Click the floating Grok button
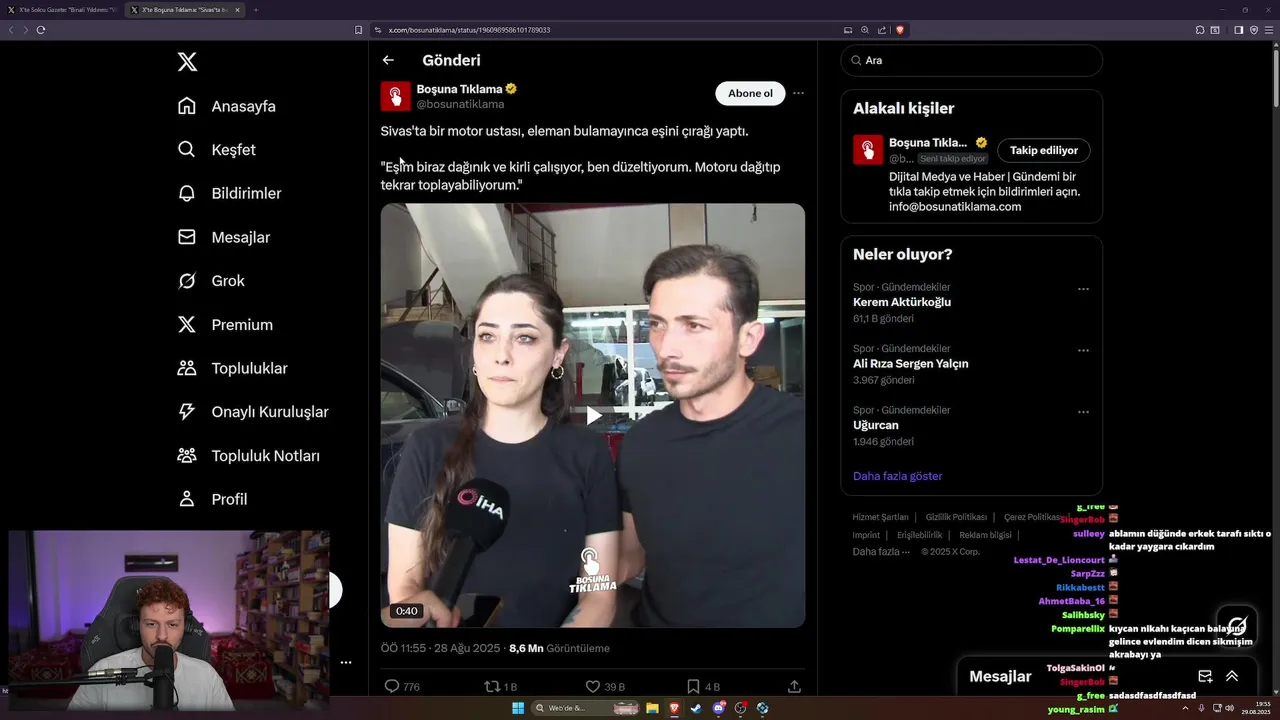This screenshot has width=1280, height=720. coord(1237,626)
